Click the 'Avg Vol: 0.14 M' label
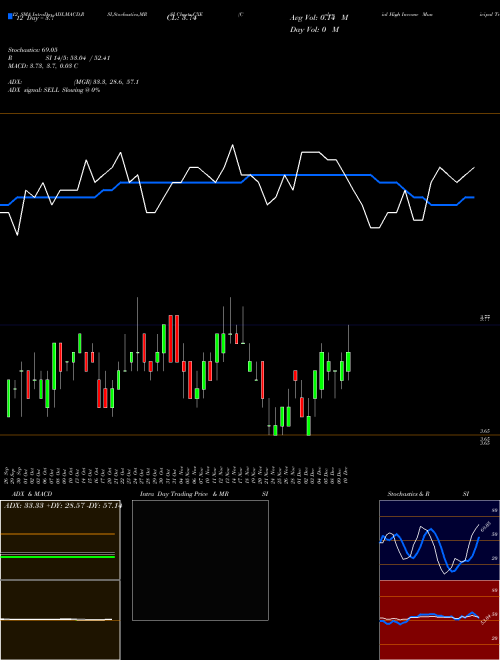The height and width of the screenshot is (660, 500). coord(319,18)
